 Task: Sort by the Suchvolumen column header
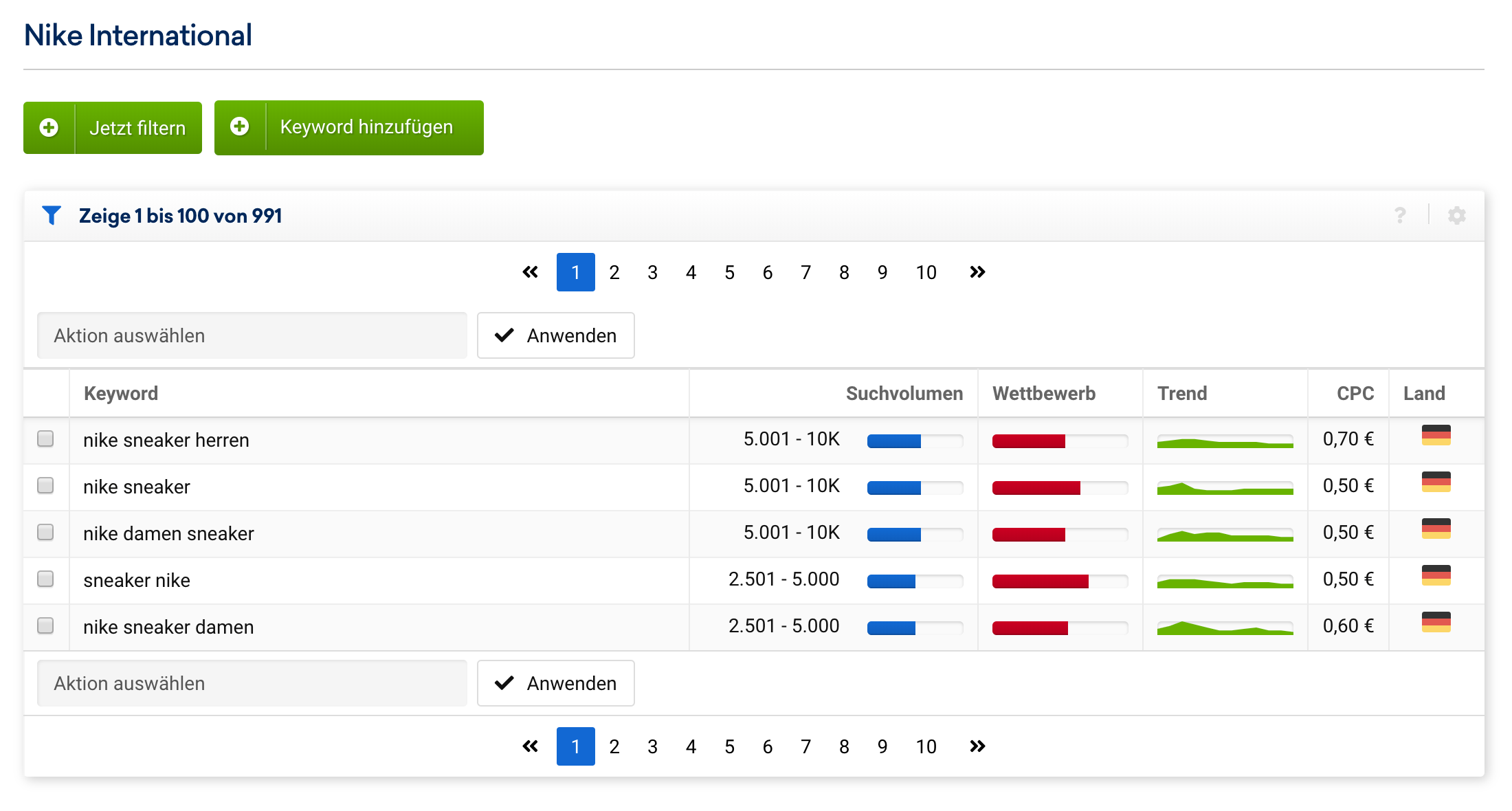pyautogui.click(x=904, y=393)
